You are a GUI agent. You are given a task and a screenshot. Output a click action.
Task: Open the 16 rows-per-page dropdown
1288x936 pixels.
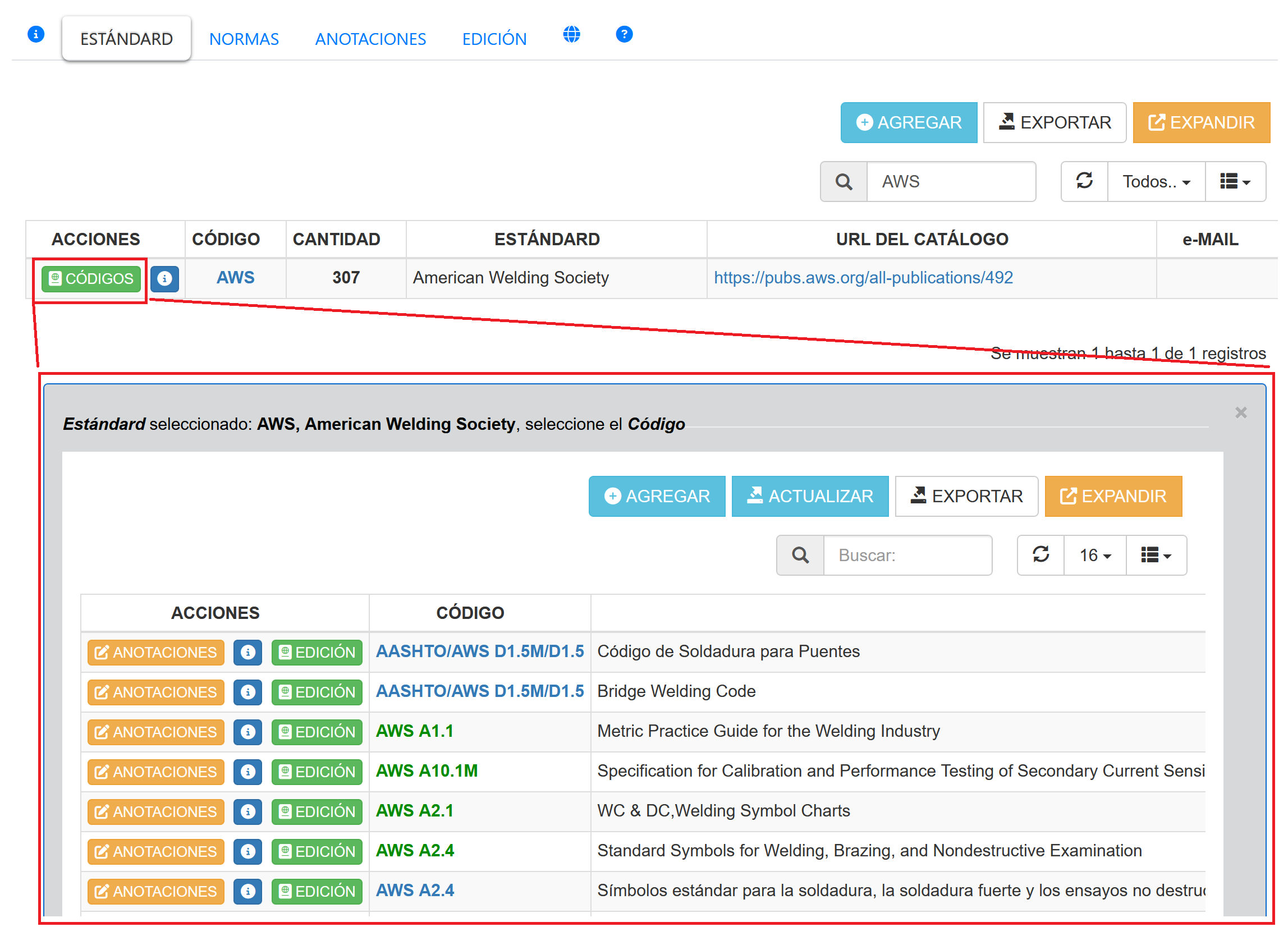(x=1094, y=555)
